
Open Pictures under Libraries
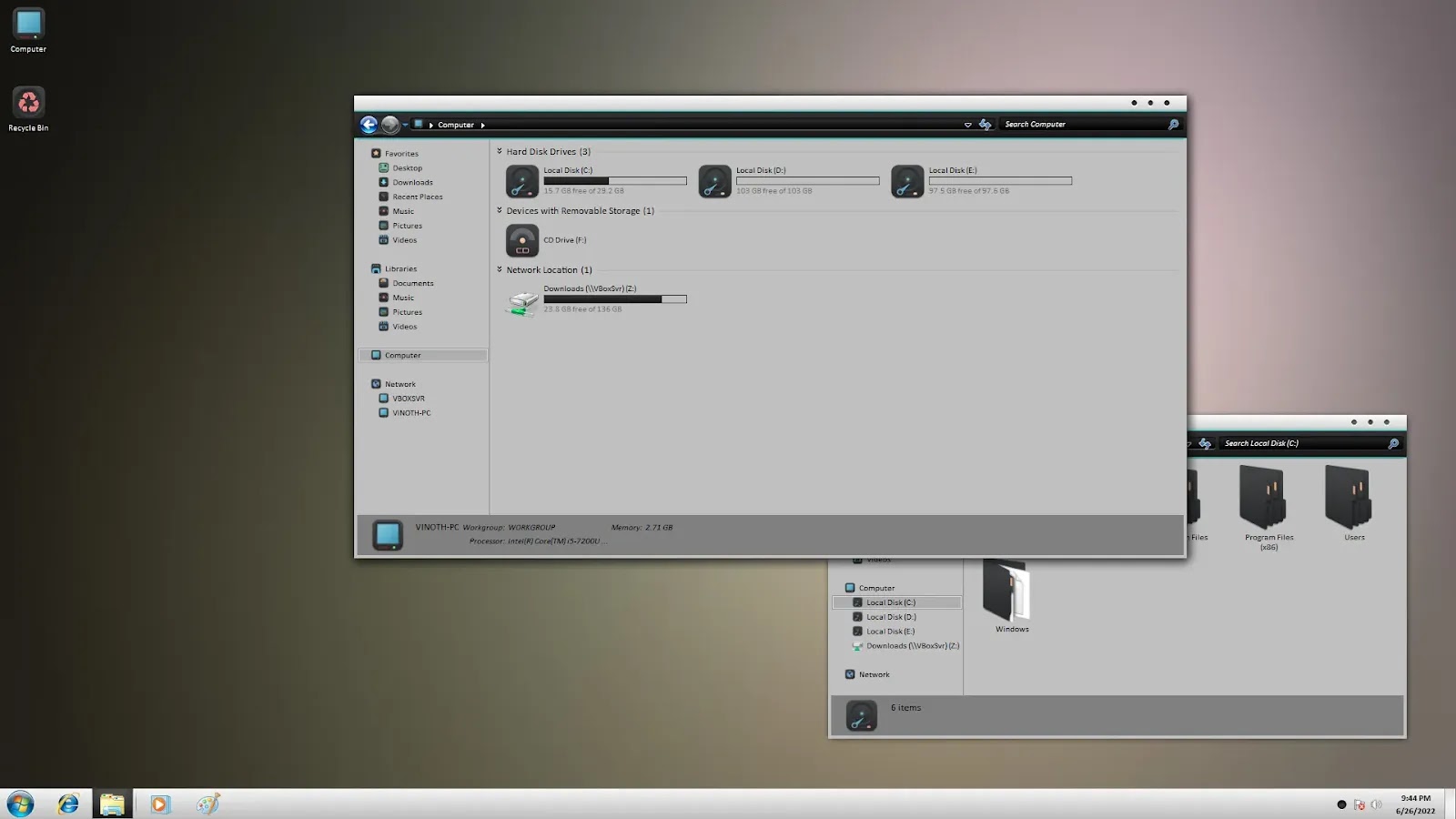407,313
